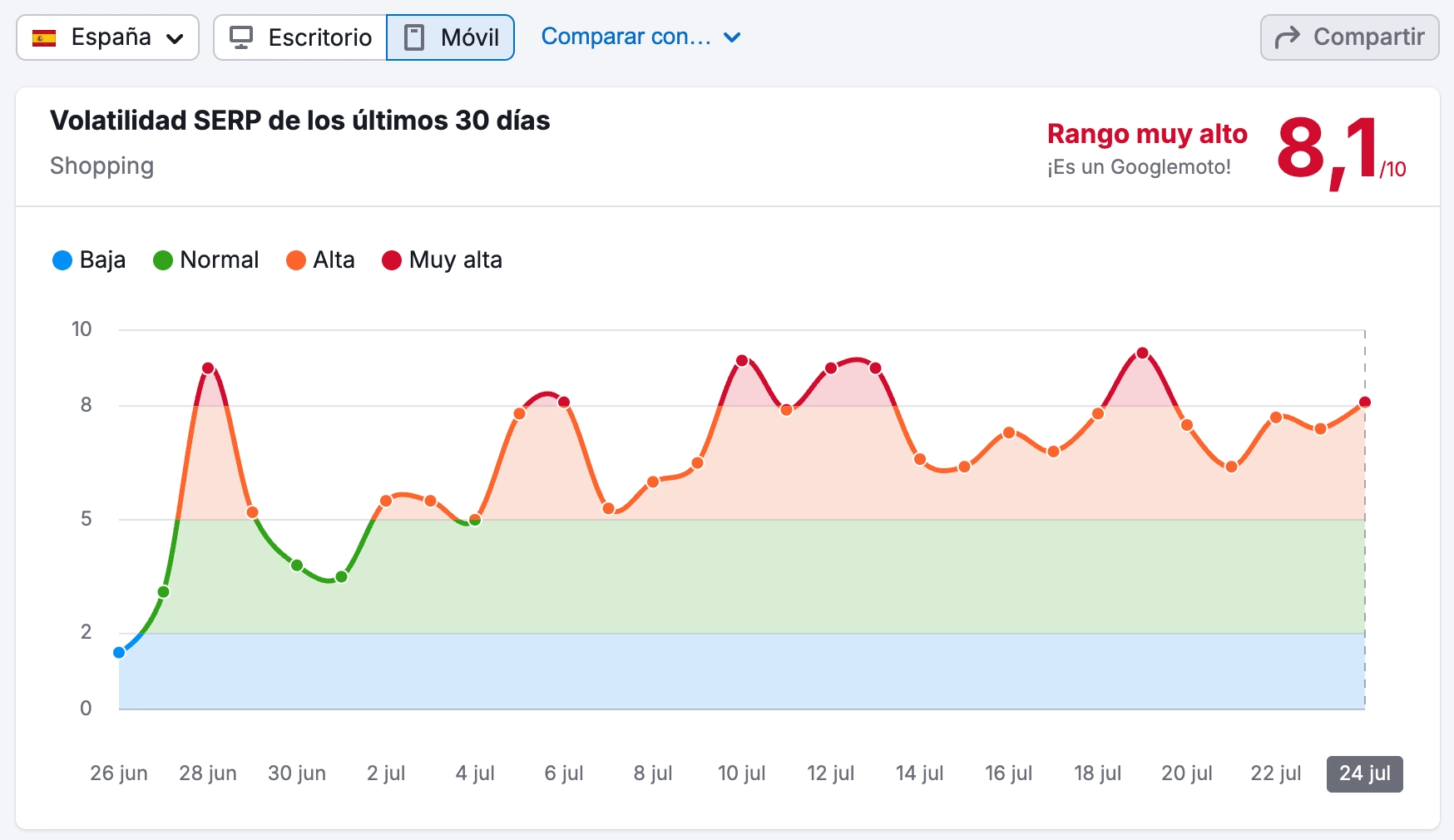Click the orange Alta legend dot
This screenshot has height=840, width=1454.
[x=297, y=260]
